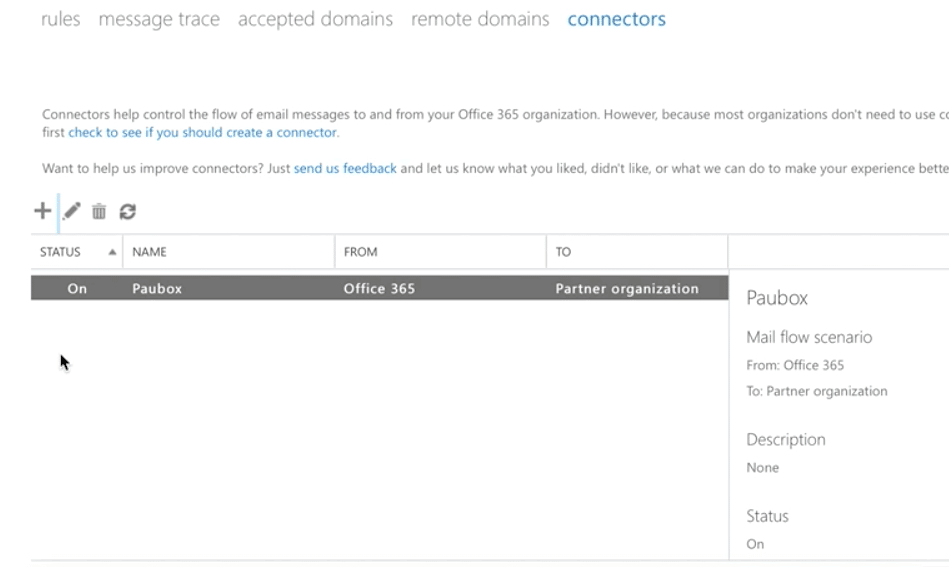The image size is (949, 567).
Task: Click the 'On' status cell of Paubox row
Action: (77, 289)
